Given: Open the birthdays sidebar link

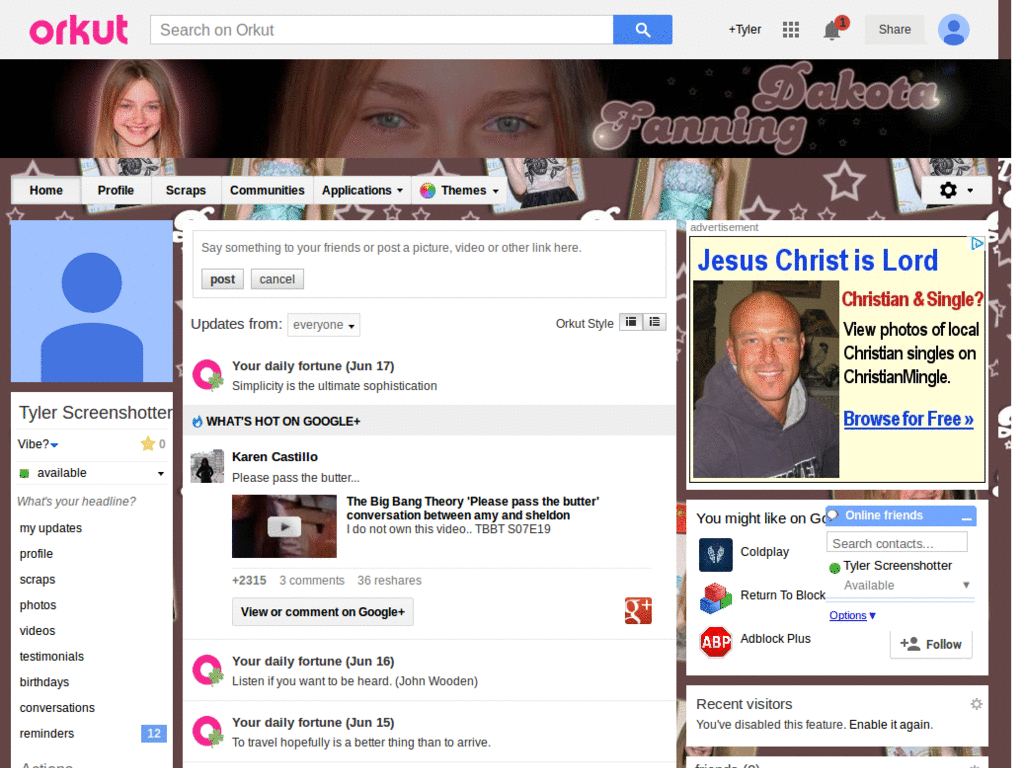Looking at the screenshot, I should (x=44, y=682).
